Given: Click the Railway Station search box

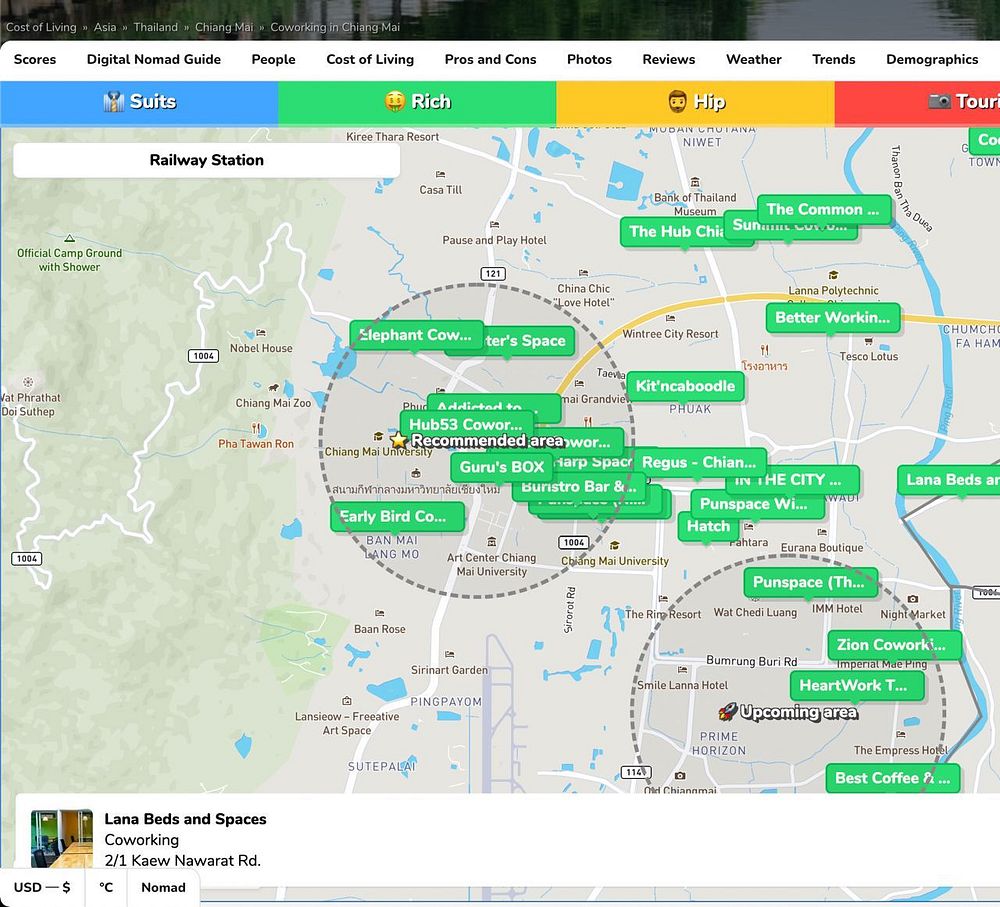Looking at the screenshot, I should [x=207, y=160].
